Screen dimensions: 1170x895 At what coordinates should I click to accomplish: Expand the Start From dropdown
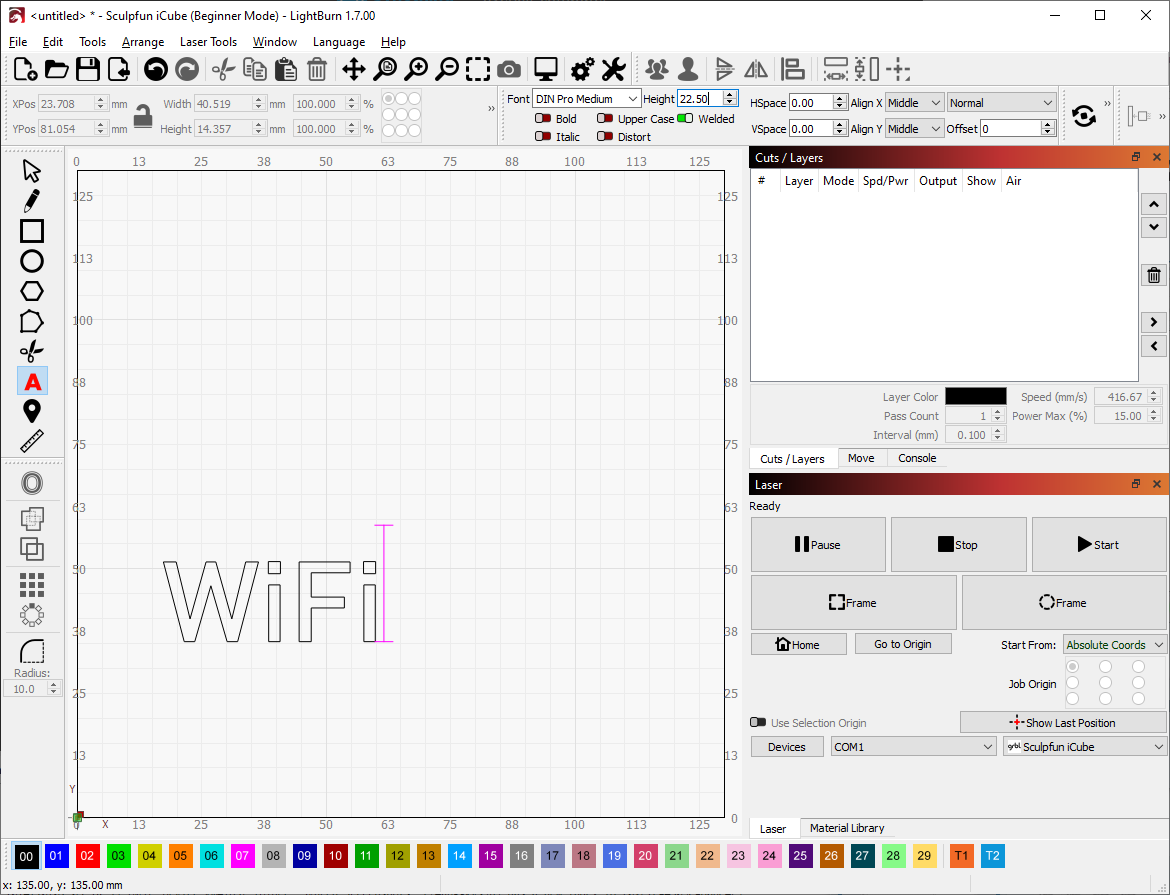click(1115, 645)
